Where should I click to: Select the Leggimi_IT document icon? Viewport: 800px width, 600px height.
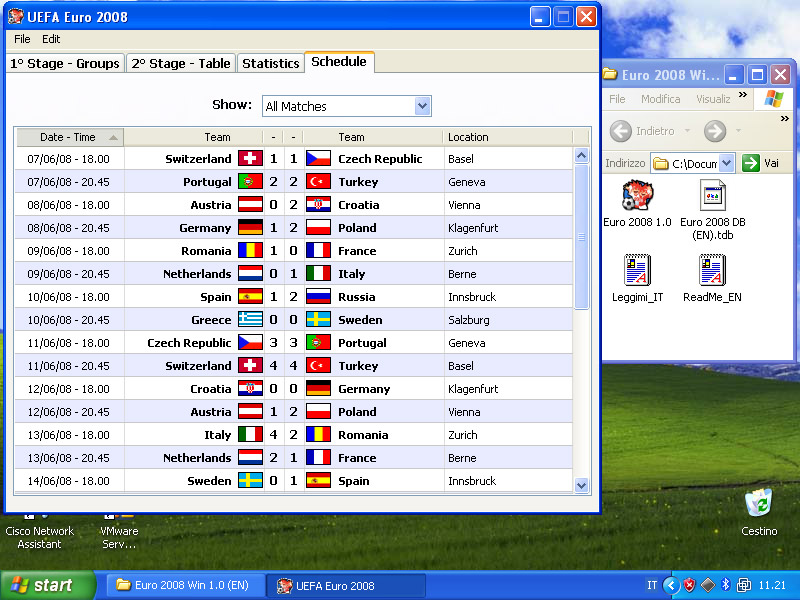637,269
